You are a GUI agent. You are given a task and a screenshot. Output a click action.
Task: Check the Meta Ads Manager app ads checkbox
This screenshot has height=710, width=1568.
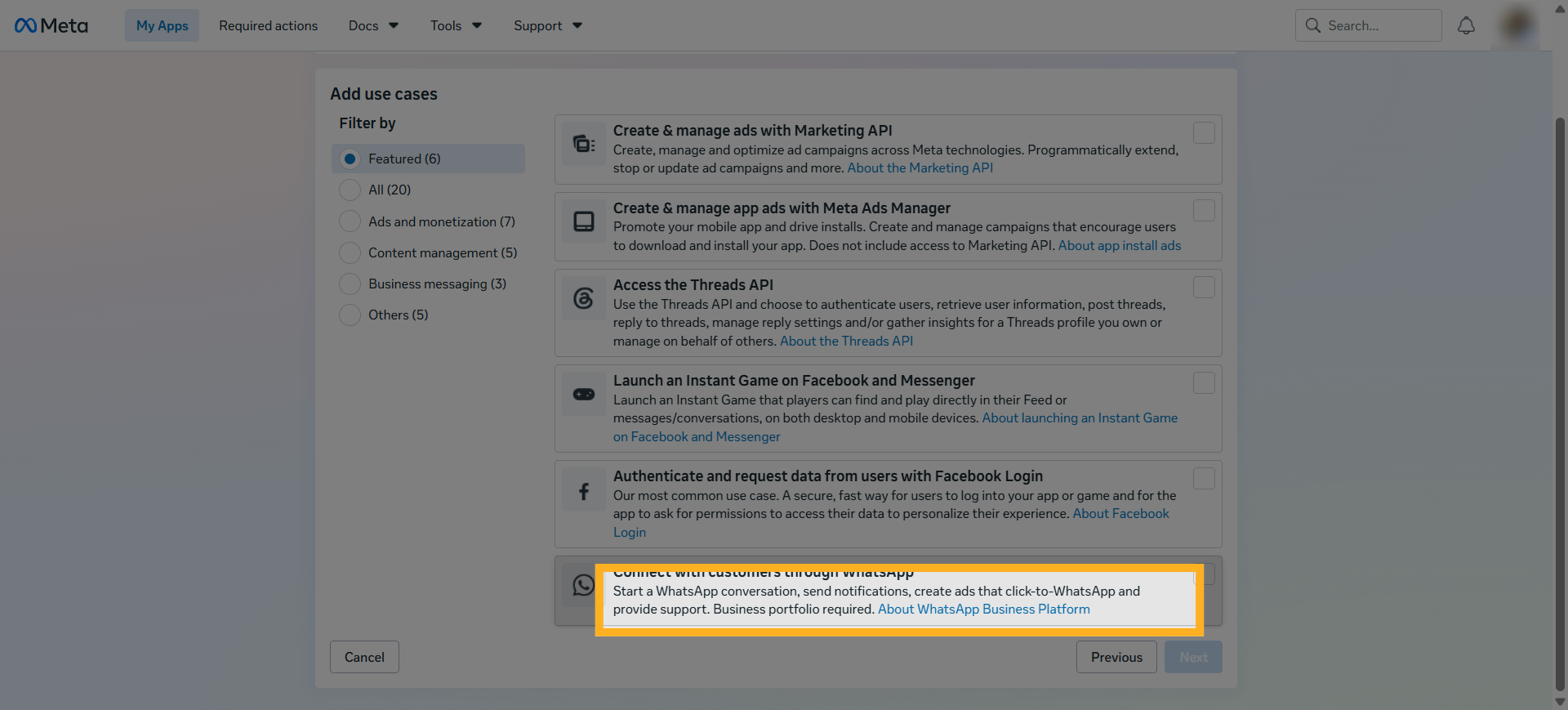tap(1204, 210)
